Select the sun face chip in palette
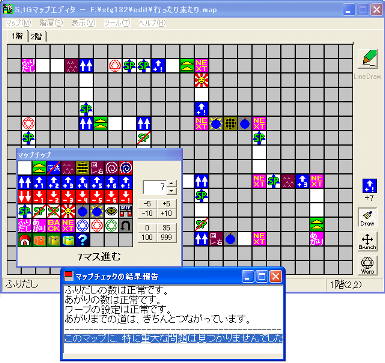Screen dimensions: 385x363 (68, 211)
